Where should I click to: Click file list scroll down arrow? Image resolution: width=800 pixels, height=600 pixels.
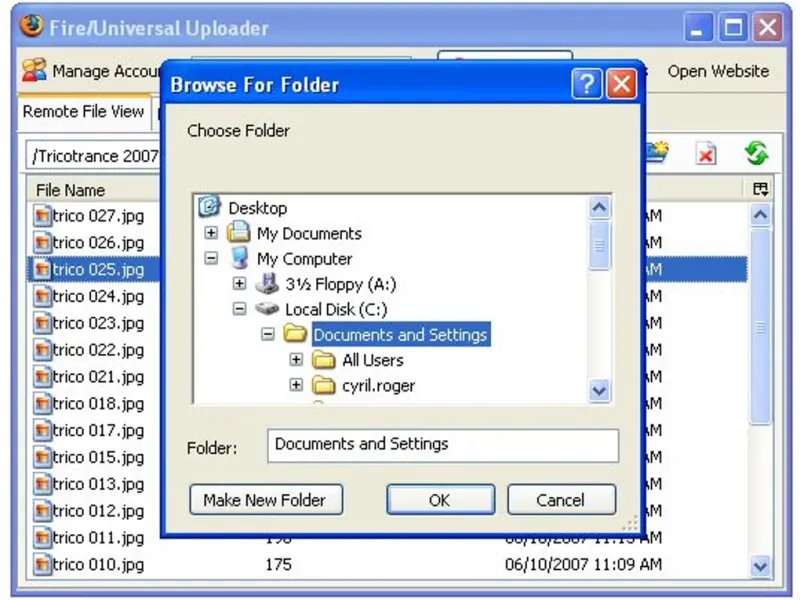click(760, 565)
